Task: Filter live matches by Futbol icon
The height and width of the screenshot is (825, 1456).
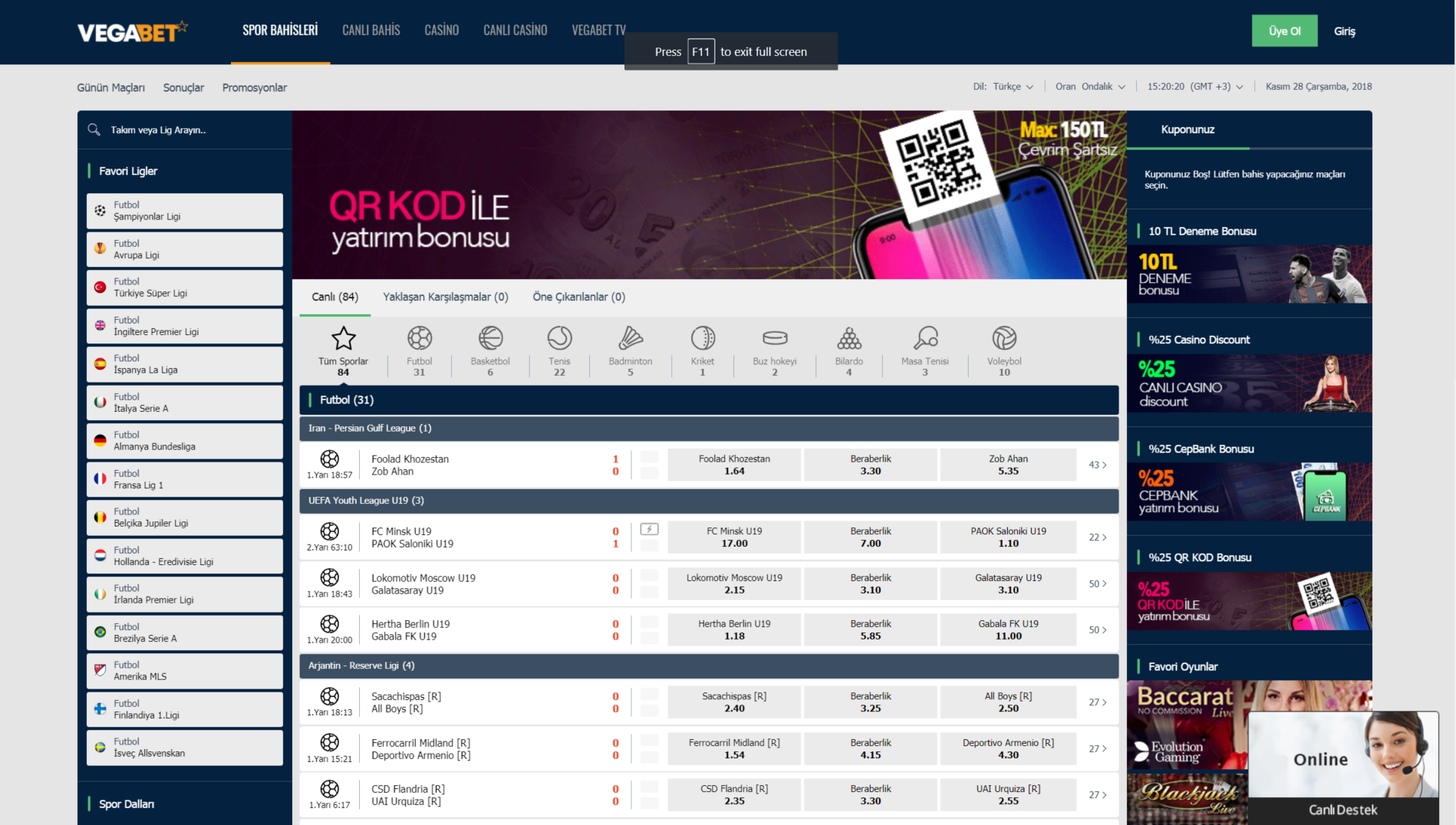Action: 420,338
